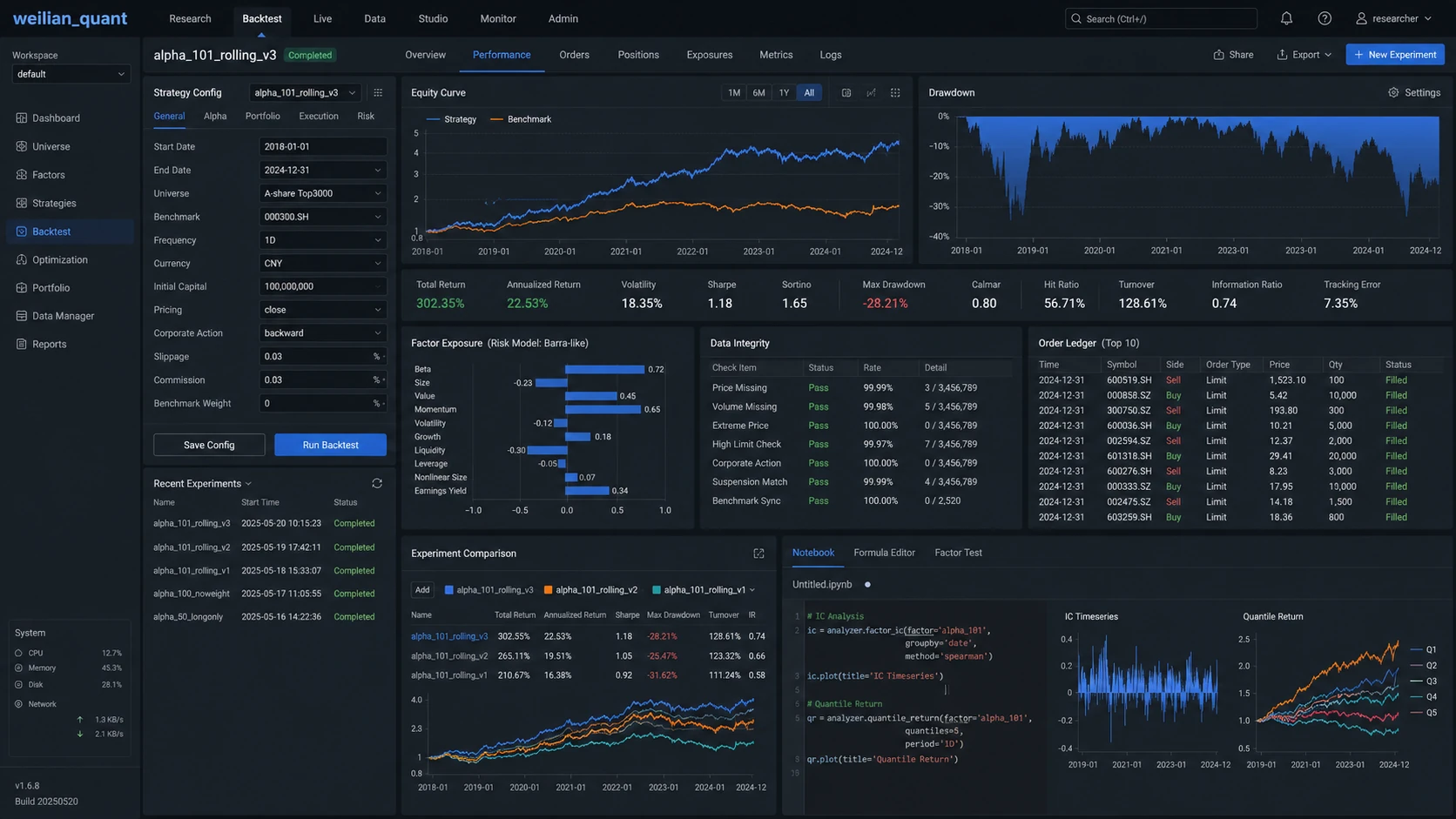This screenshot has height=819, width=1456.
Task: Switch to the Positions tab
Action: 638,55
